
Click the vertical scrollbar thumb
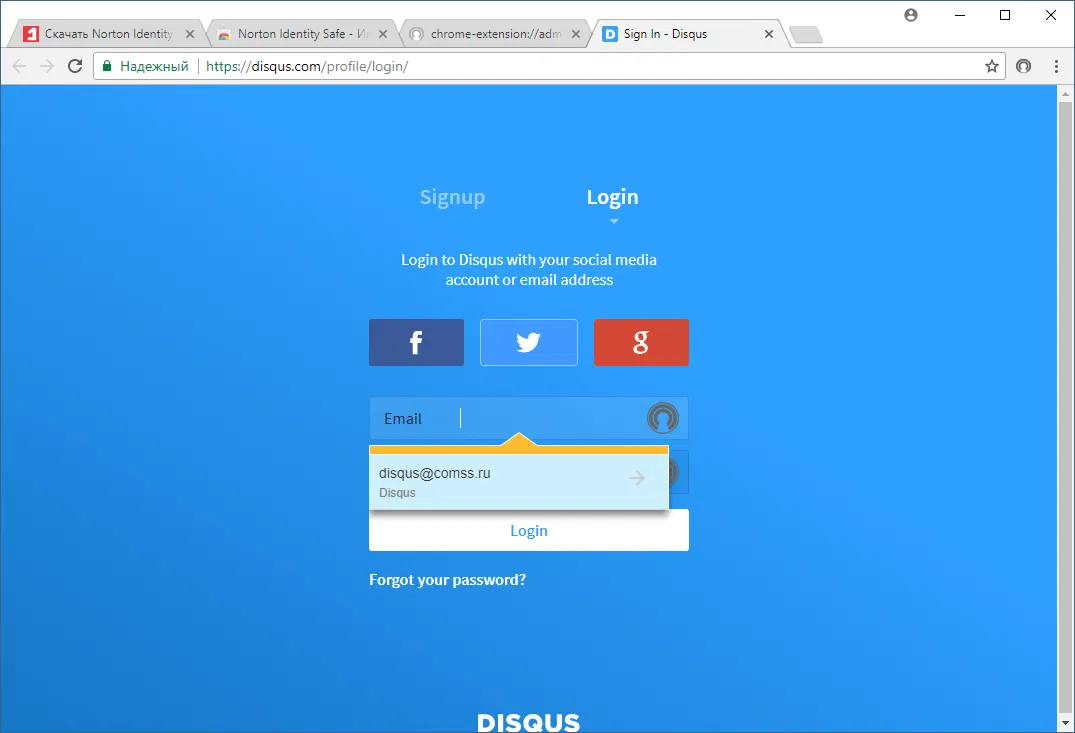pos(1065,405)
